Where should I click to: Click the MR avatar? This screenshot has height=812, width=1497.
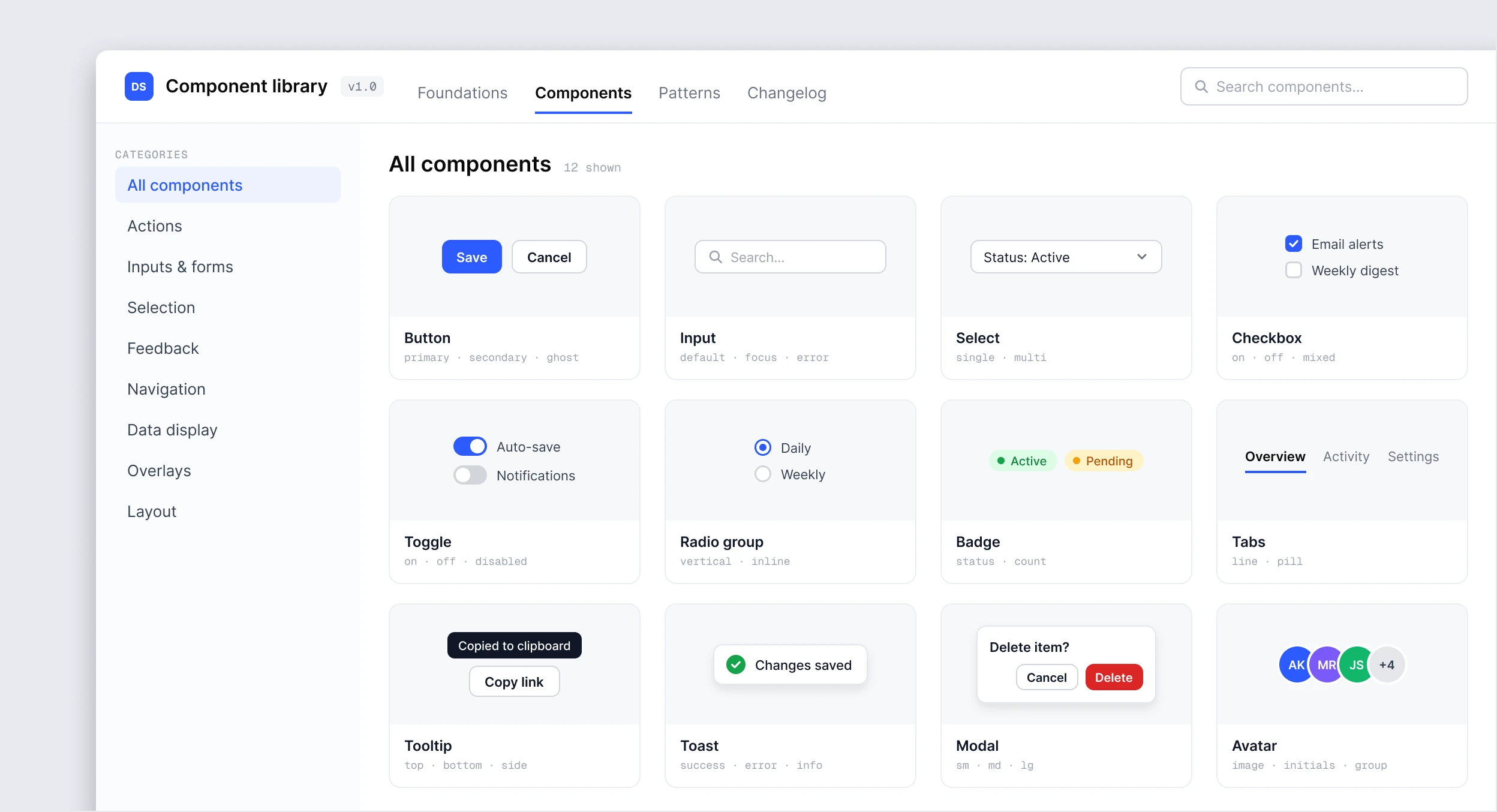tap(1326, 664)
